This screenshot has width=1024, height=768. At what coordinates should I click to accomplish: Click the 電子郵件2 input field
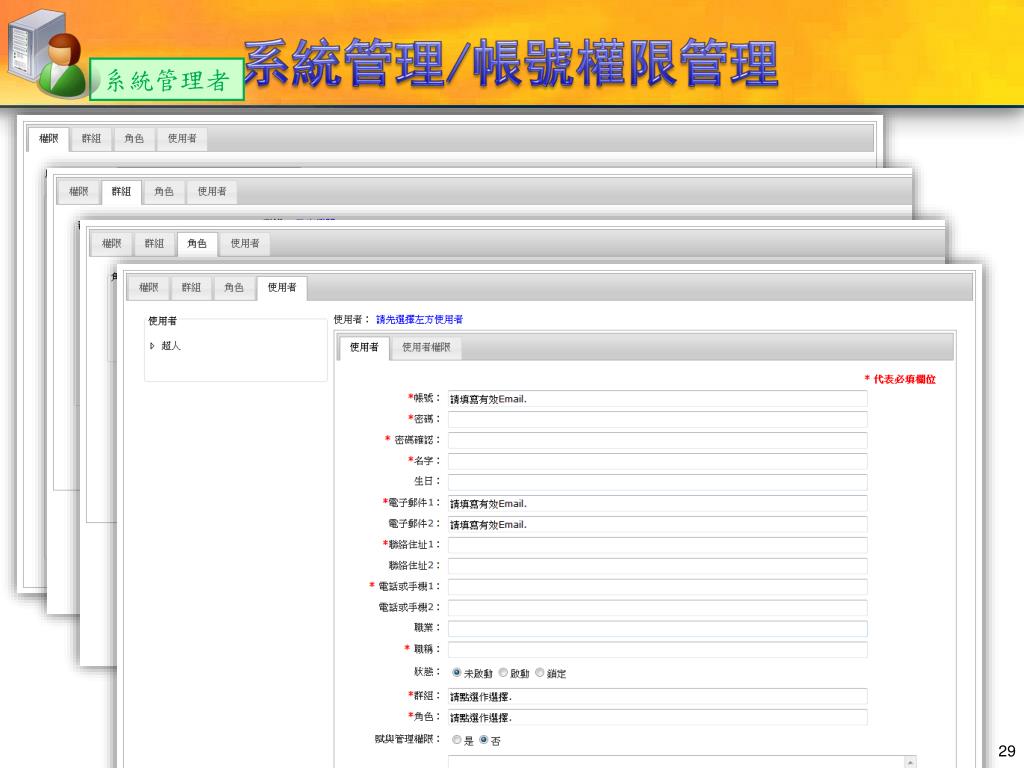[x=658, y=524]
